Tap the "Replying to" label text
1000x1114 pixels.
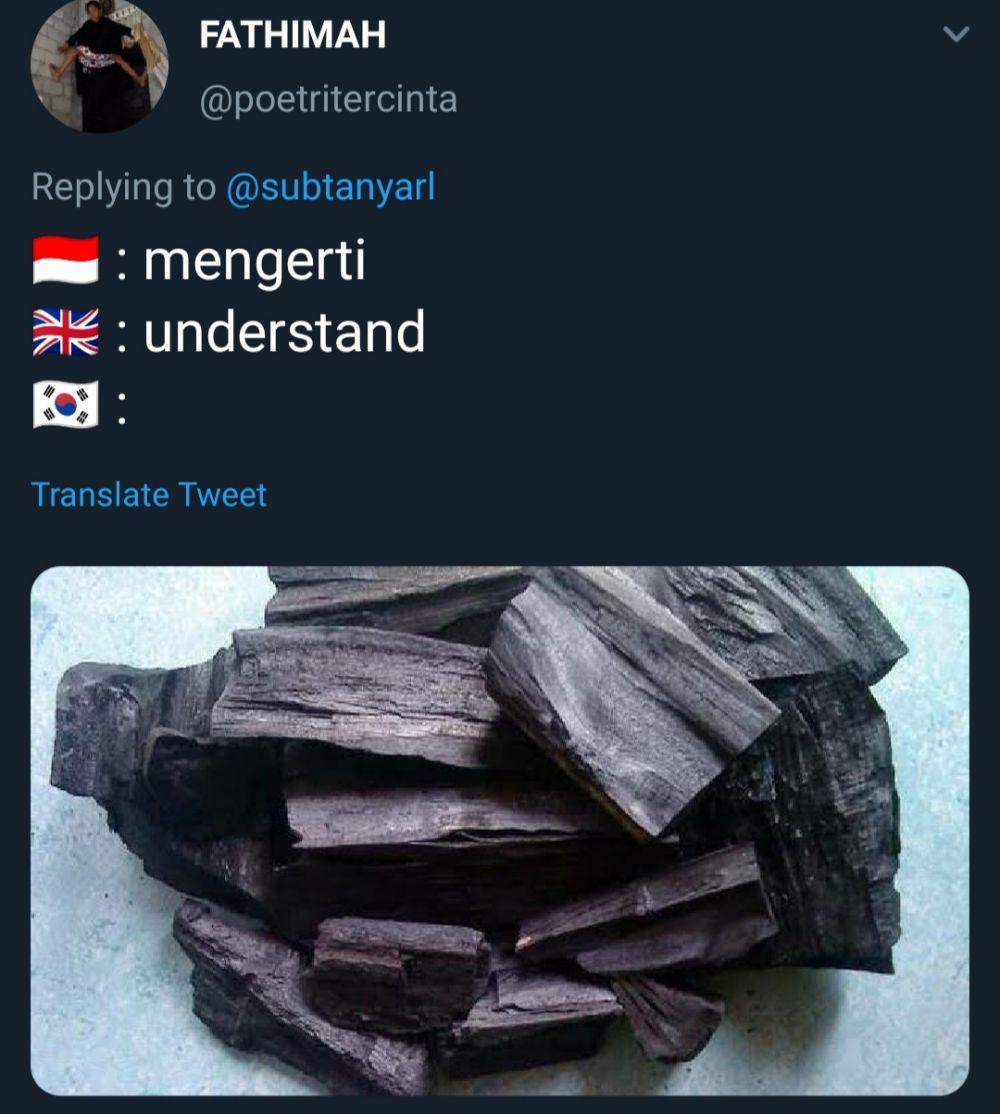pyautogui.click(x=123, y=188)
